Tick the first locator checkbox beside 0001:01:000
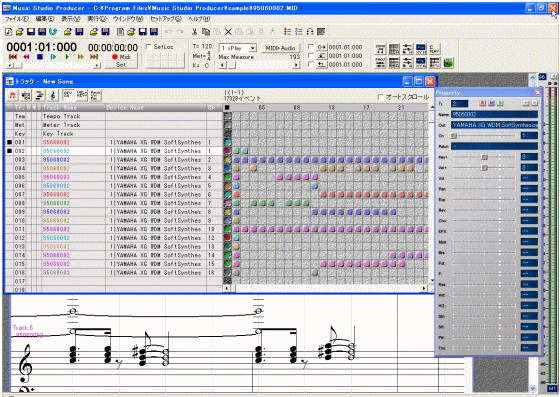560x397 pixels. coord(311,47)
